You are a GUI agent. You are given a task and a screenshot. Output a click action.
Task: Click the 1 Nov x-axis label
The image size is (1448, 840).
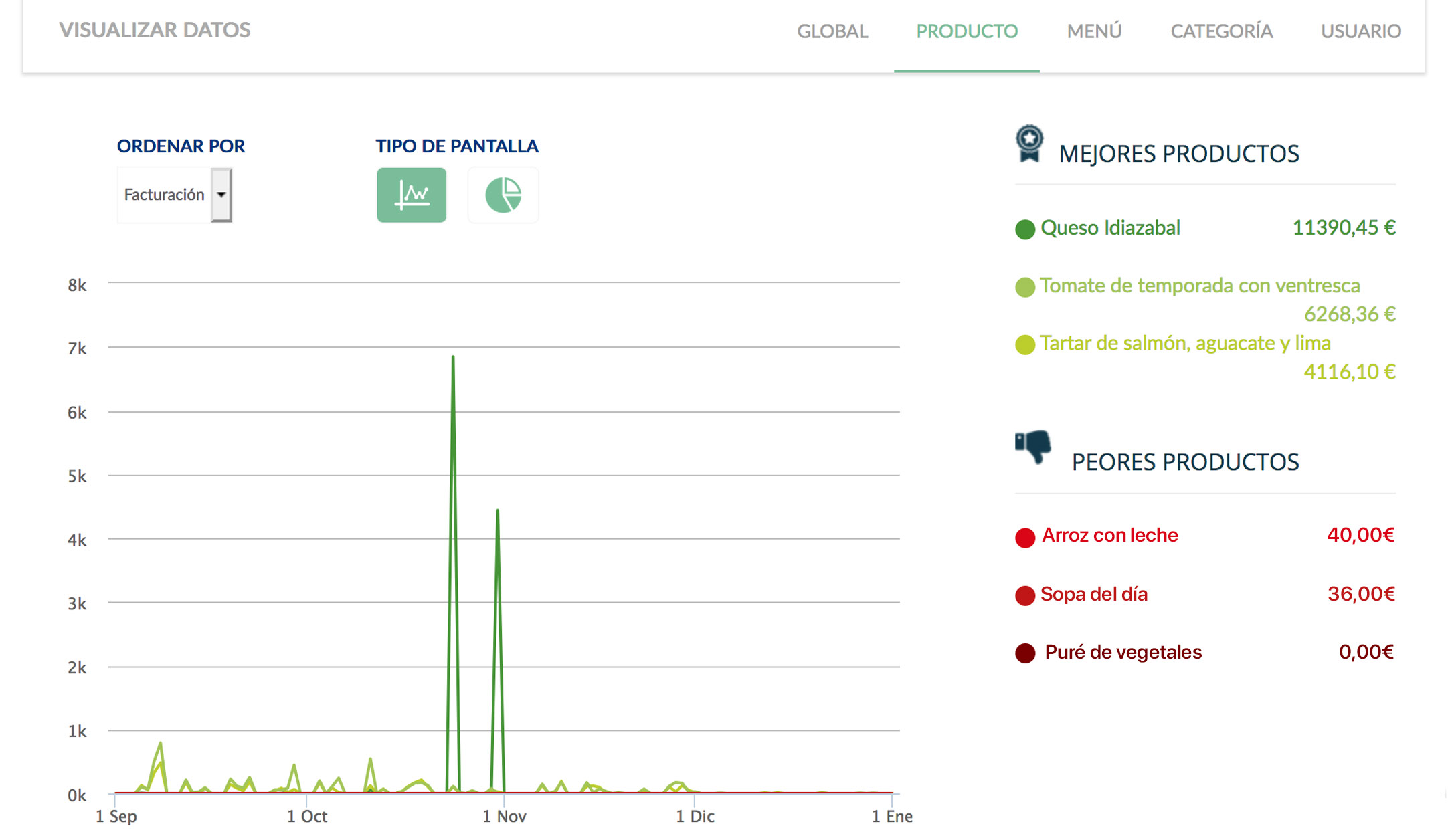[x=505, y=817]
